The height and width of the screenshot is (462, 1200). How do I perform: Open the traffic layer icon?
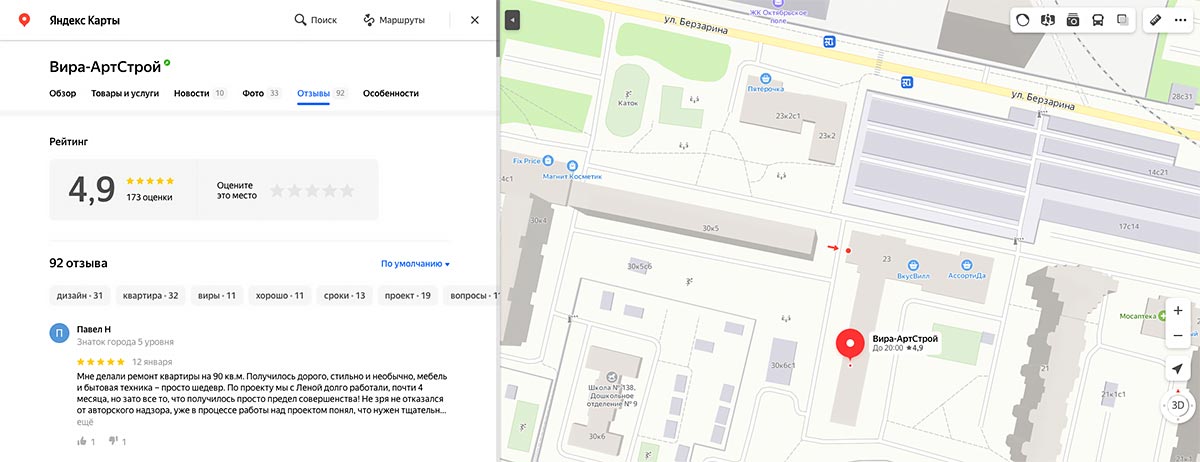[1023, 19]
